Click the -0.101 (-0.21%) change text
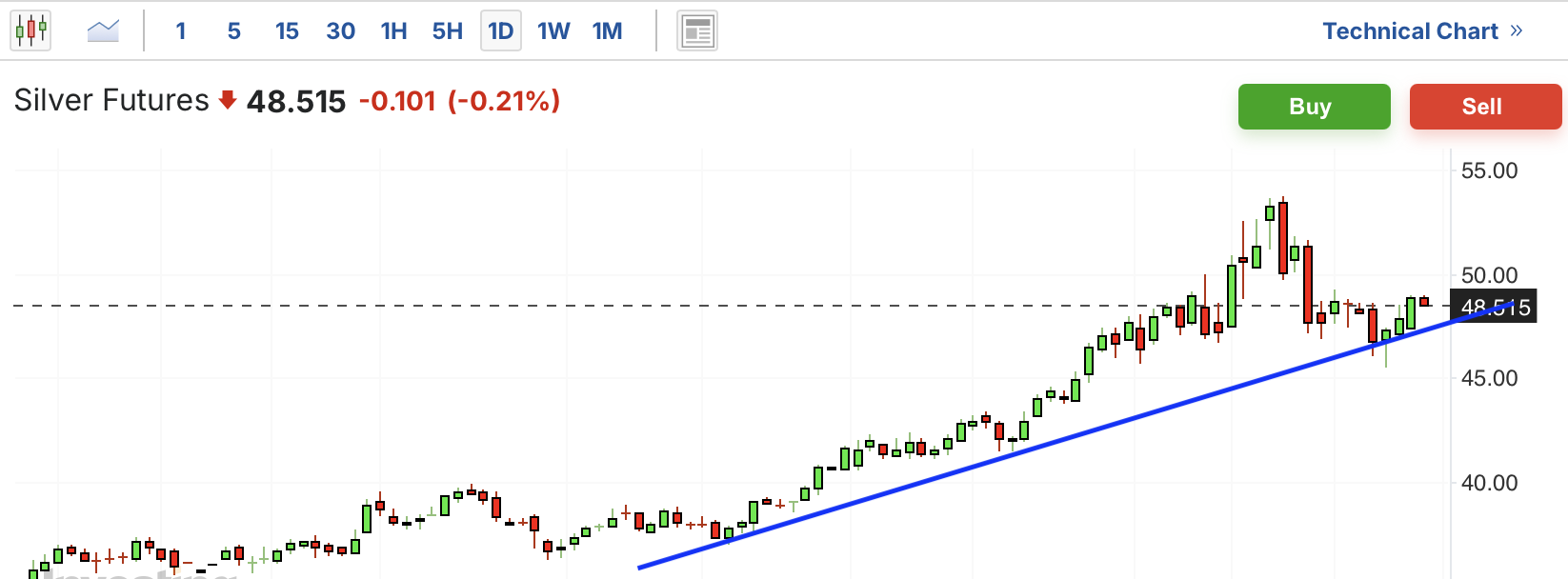 pos(459,101)
